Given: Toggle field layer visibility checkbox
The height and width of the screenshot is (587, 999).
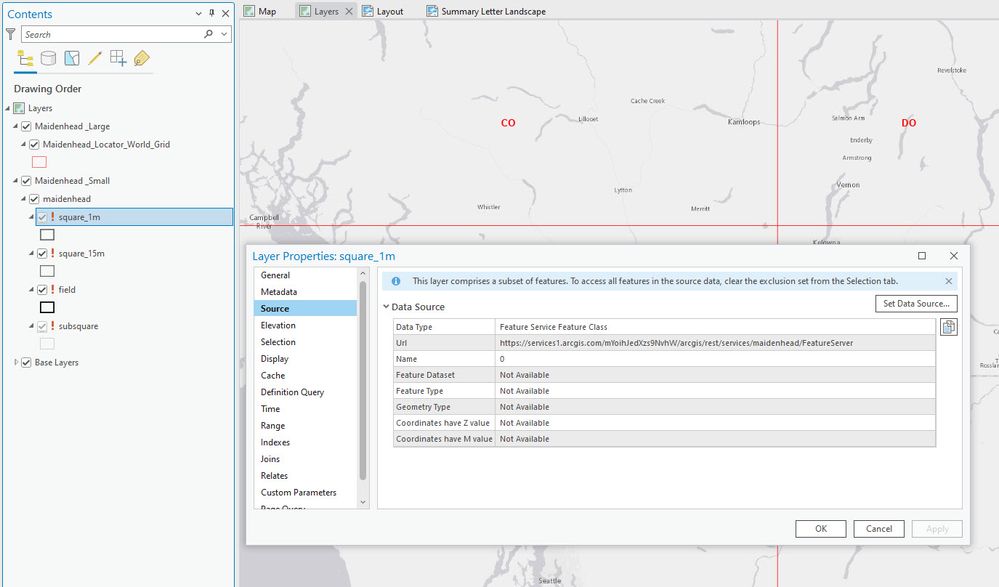Looking at the screenshot, I should coord(42,290).
